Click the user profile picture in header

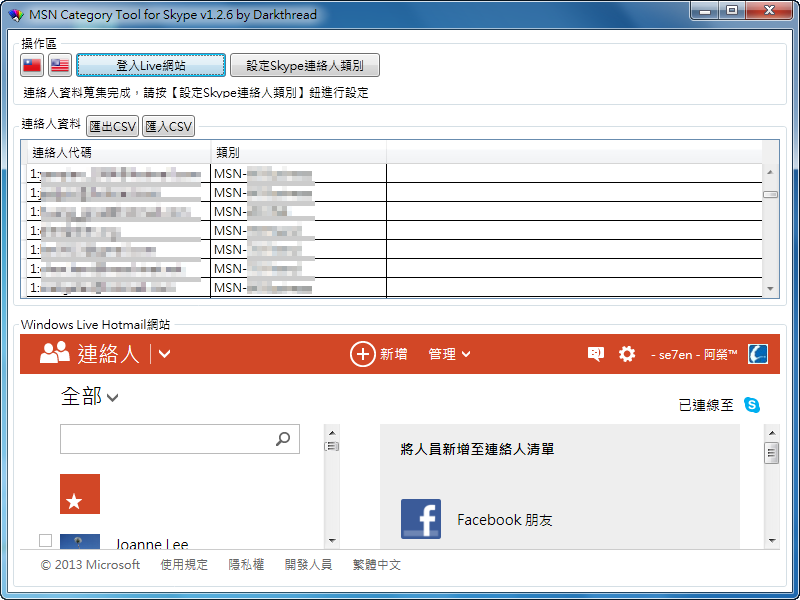[x=758, y=354]
